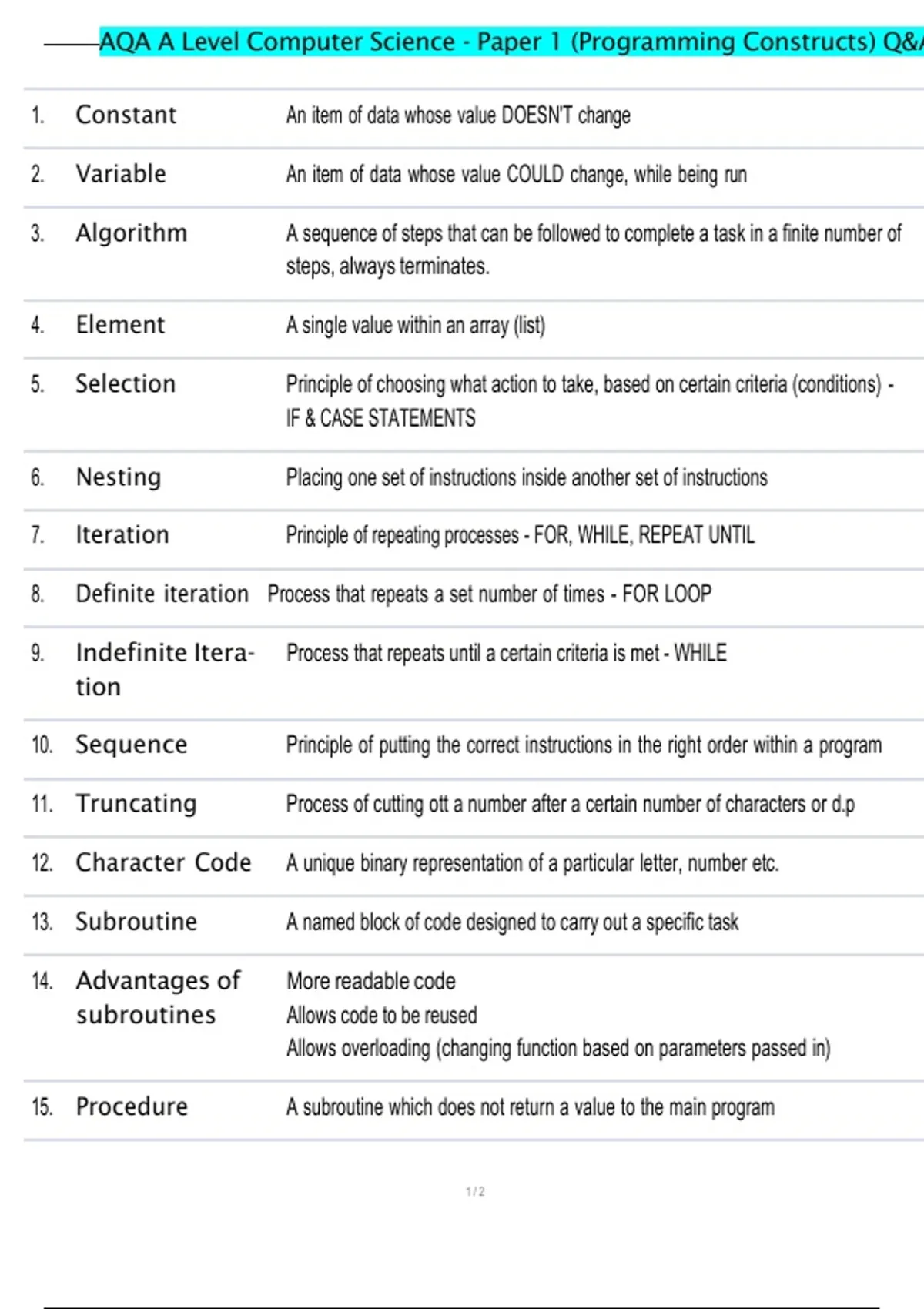The height and width of the screenshot is (1309, 924).
Task: Select 'Advantages of subroutines' heading
Action: coord(158,997)
